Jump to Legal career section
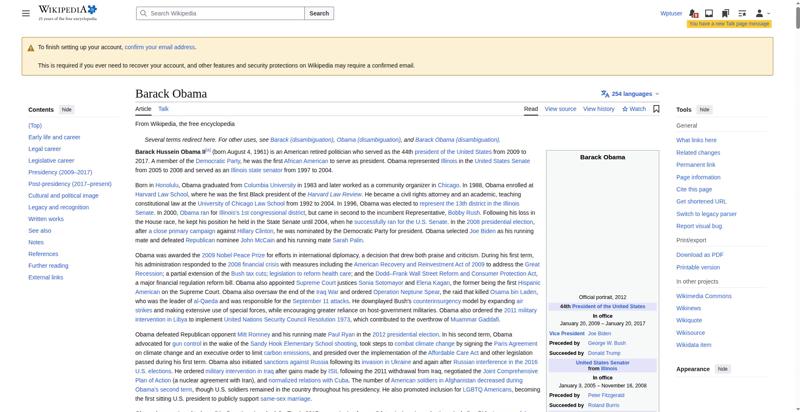 (44, 149)
